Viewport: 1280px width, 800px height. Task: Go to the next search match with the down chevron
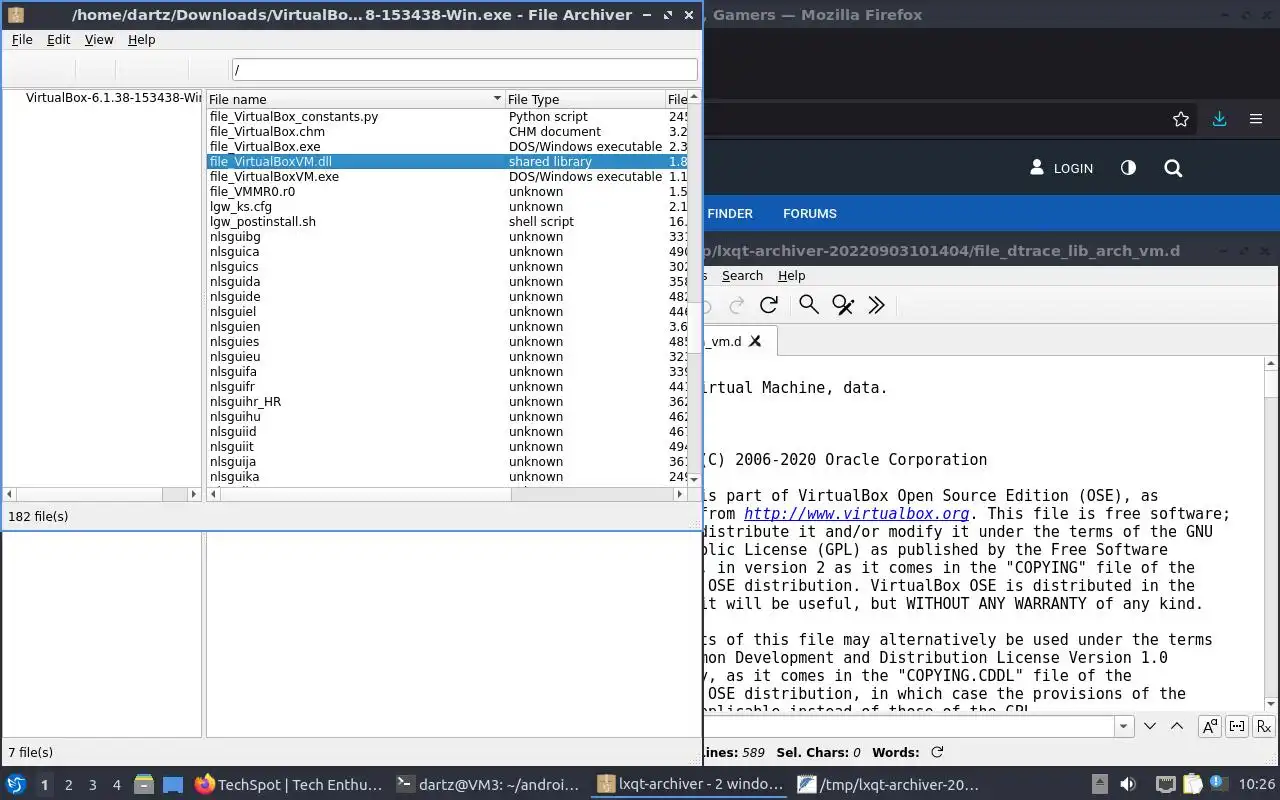coord(1150,726)
